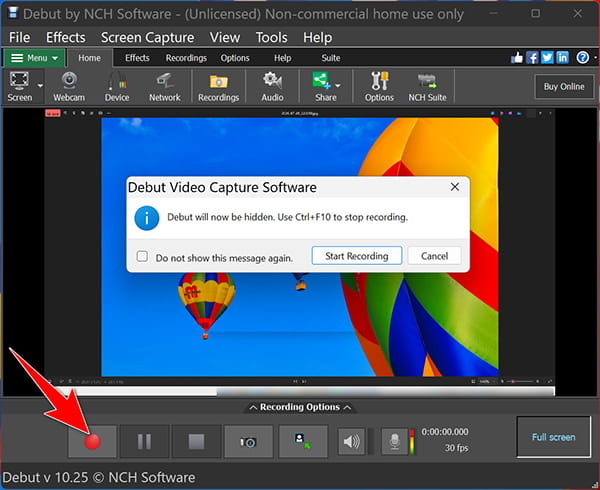Open the Audio settings toolbar icon
This screenshot has height=490, width=600.
(272, 86)
